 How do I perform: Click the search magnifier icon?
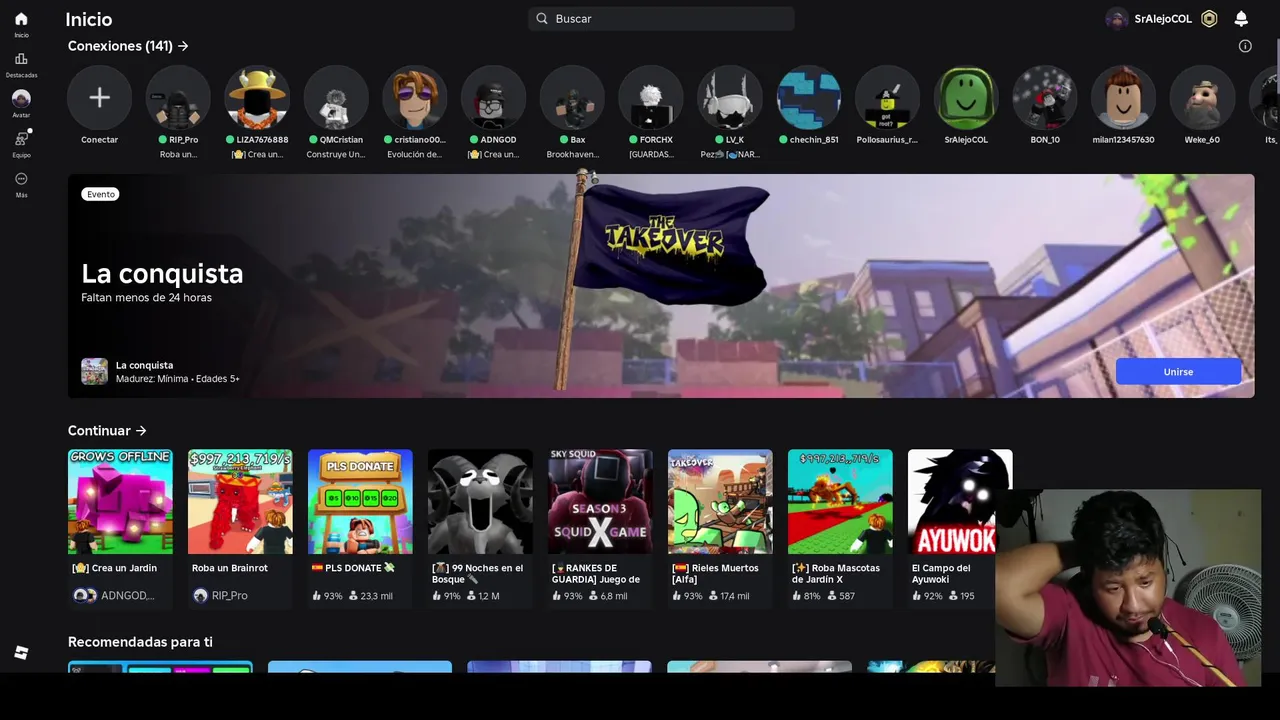coord(542,18)
